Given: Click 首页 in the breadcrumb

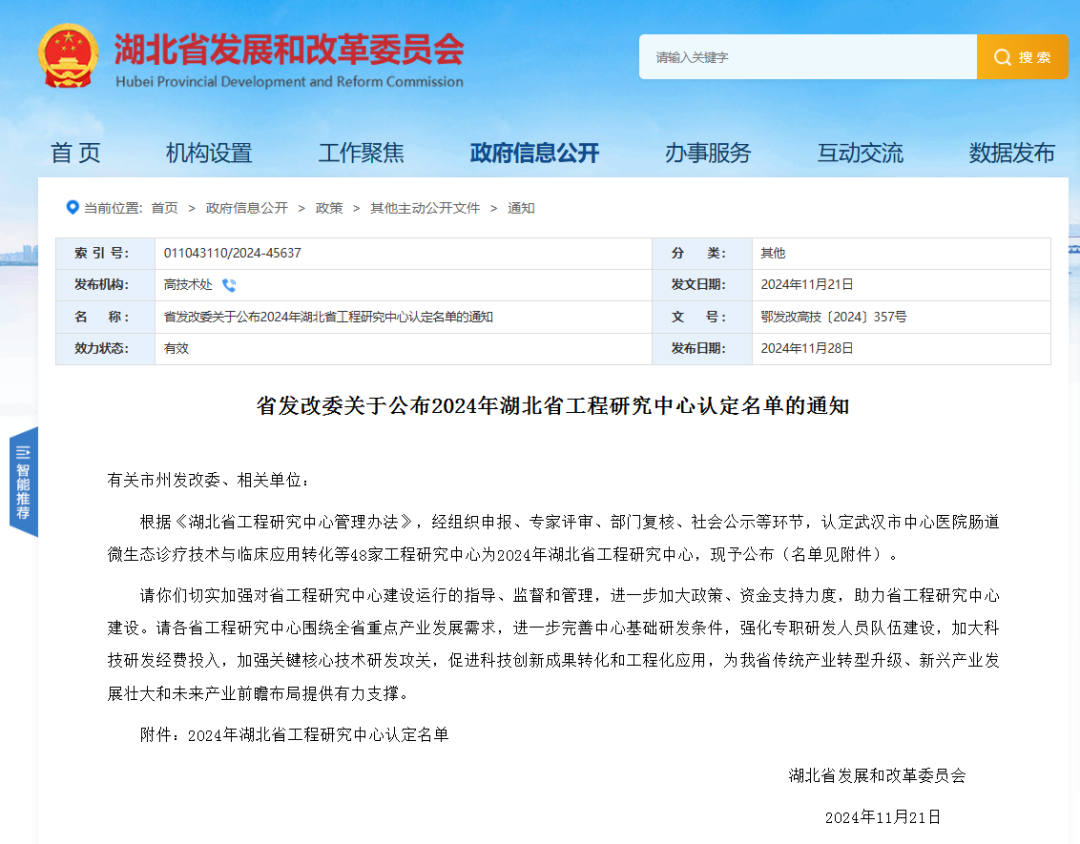Looking at the screenshot, I should pos(164,208).
